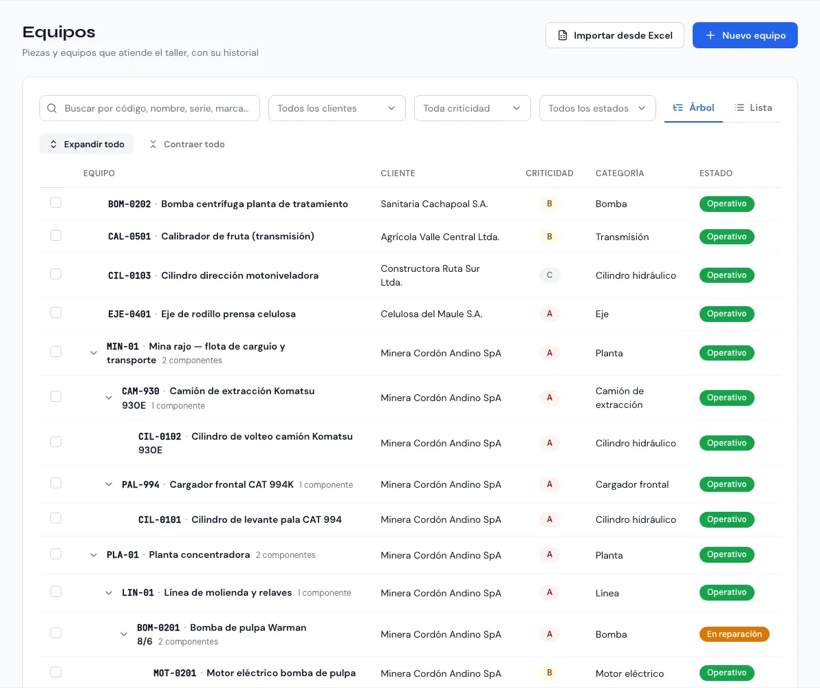Click Contraer todo button

coord(187,144)
